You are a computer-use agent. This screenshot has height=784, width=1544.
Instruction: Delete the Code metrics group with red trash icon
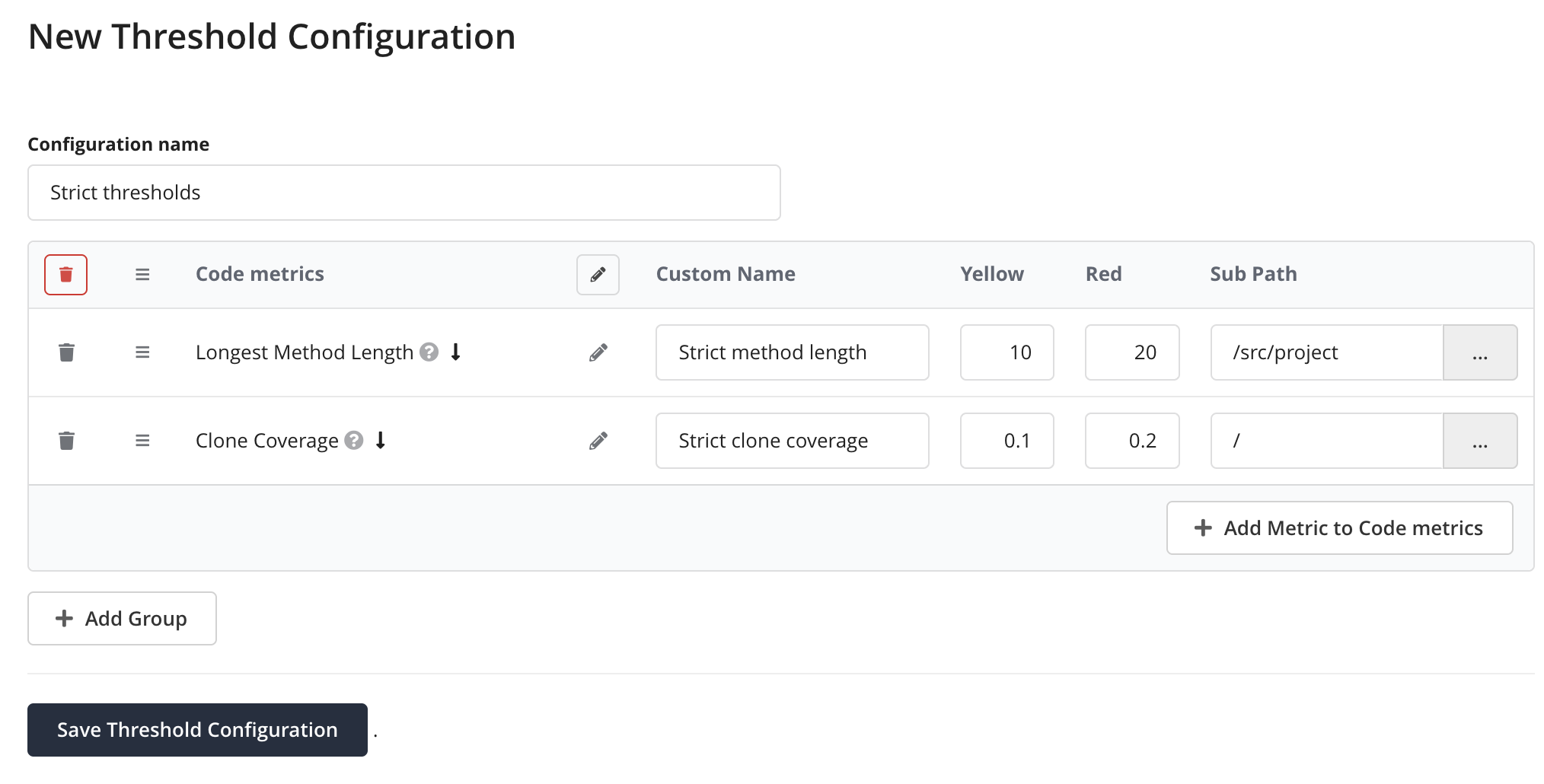click(x=65, y=275)
